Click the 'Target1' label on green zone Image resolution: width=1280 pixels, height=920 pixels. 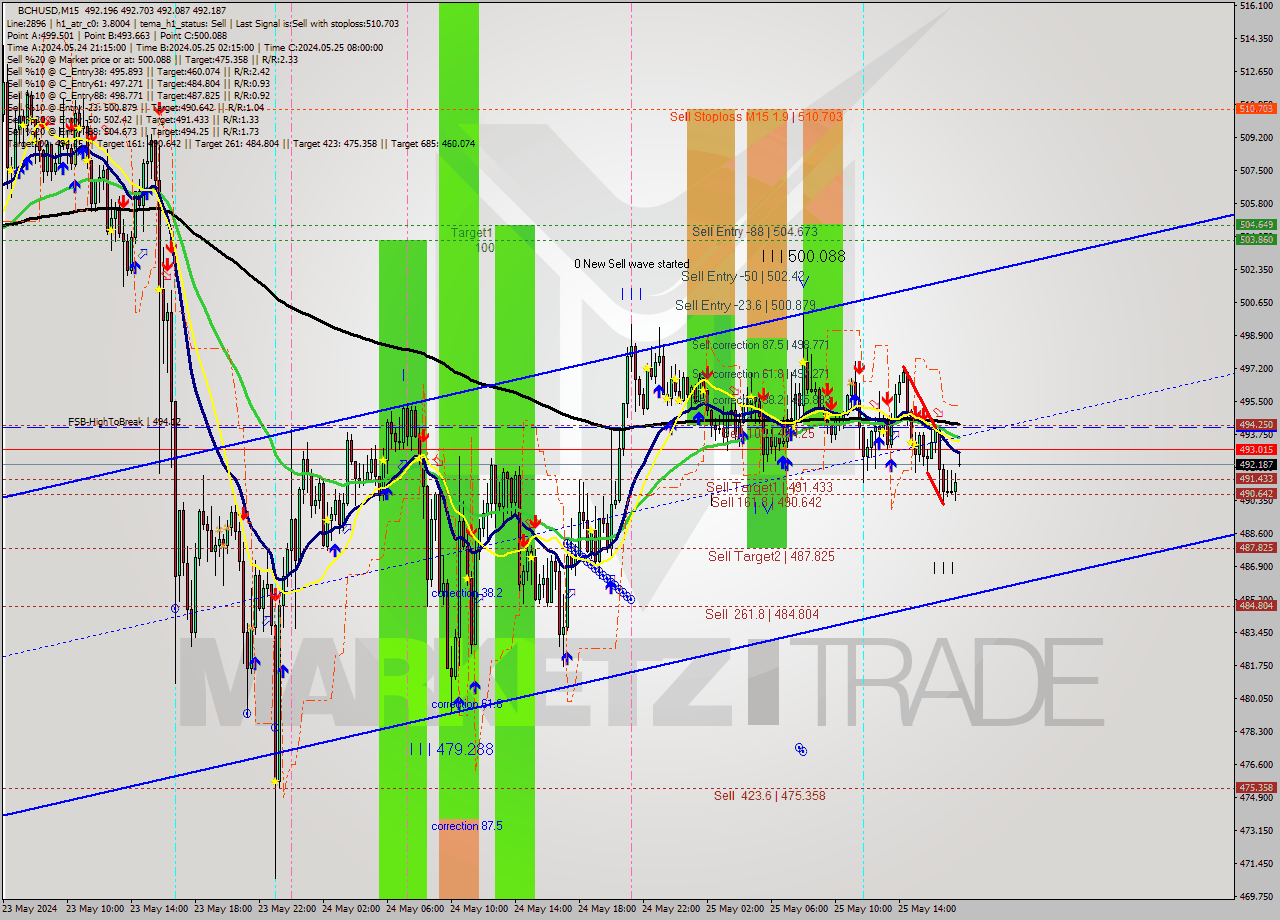click(x=471, y=232)
